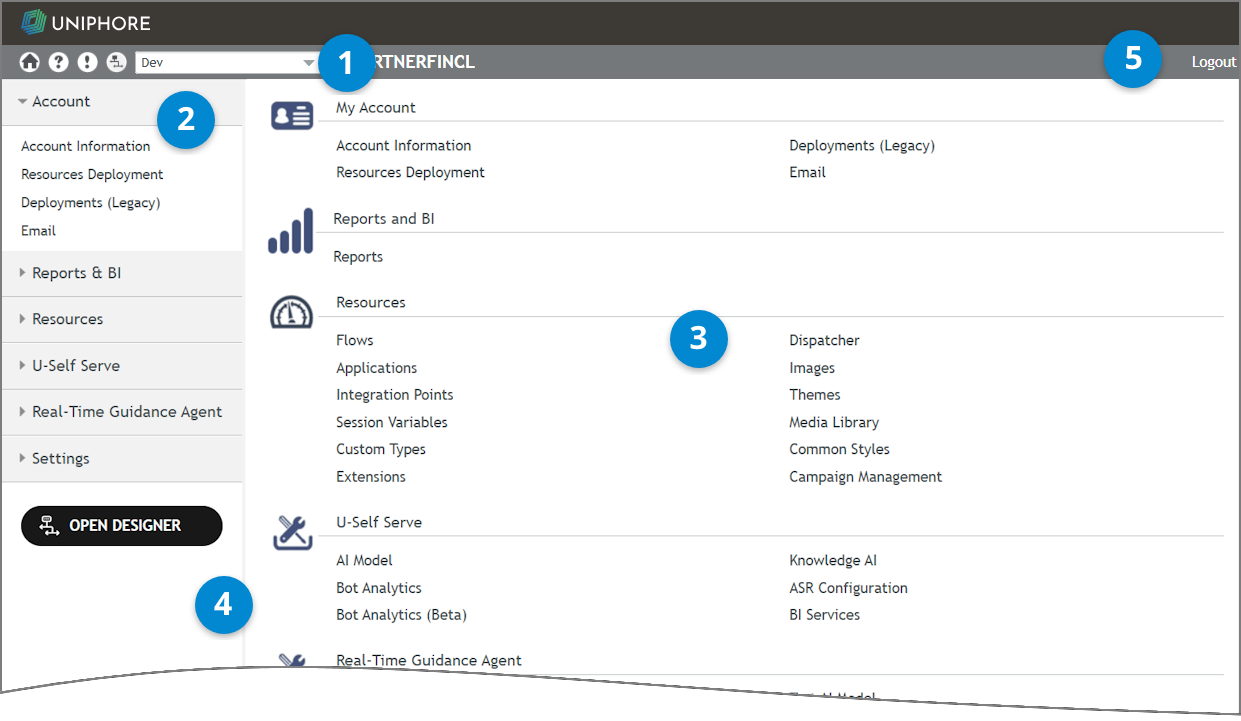Viewport: 1241px width, 721px height.
Task: Click the Reports and BI section heading
Action: coord(384,219)
